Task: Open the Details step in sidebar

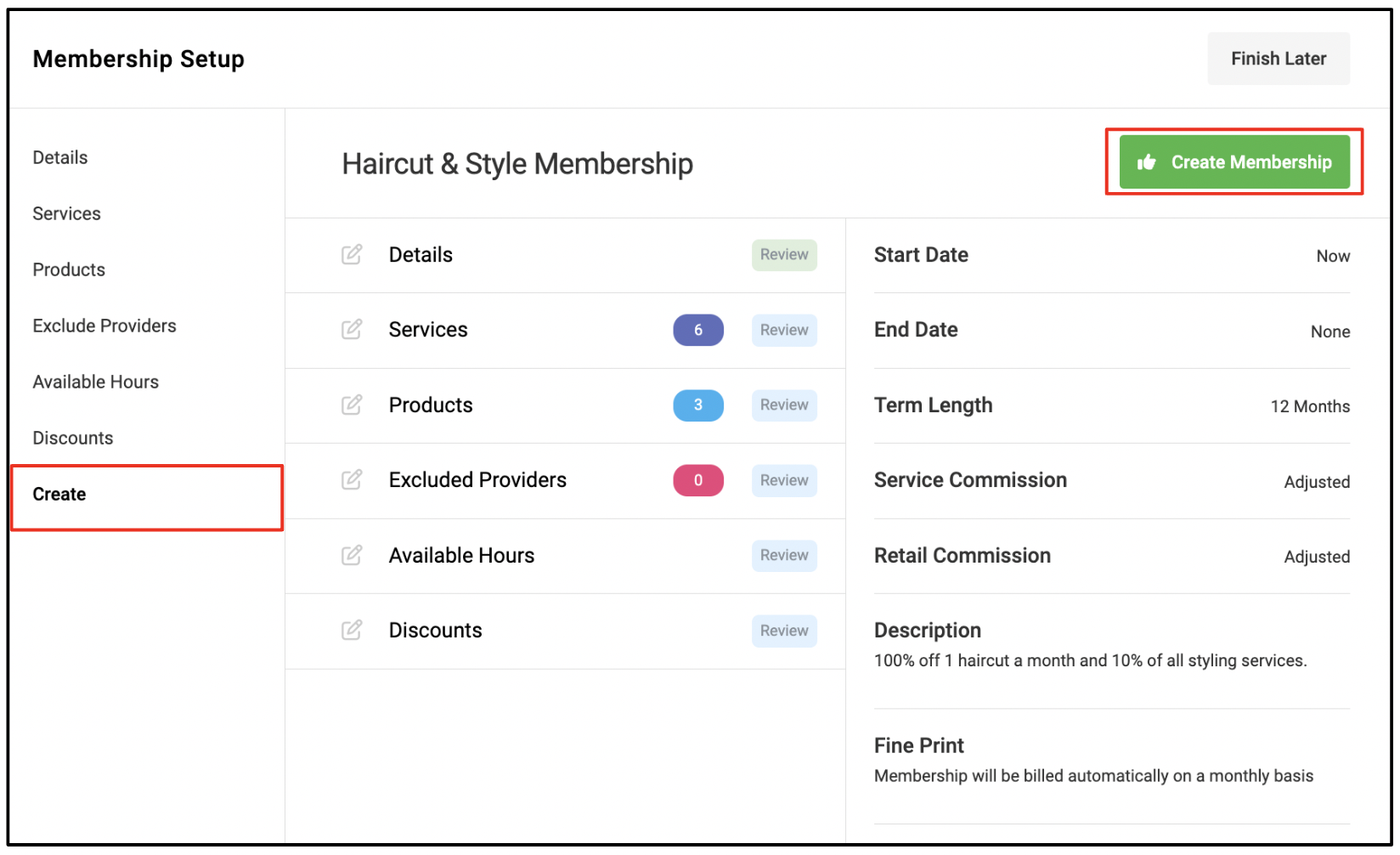Action: coord(60,157)
